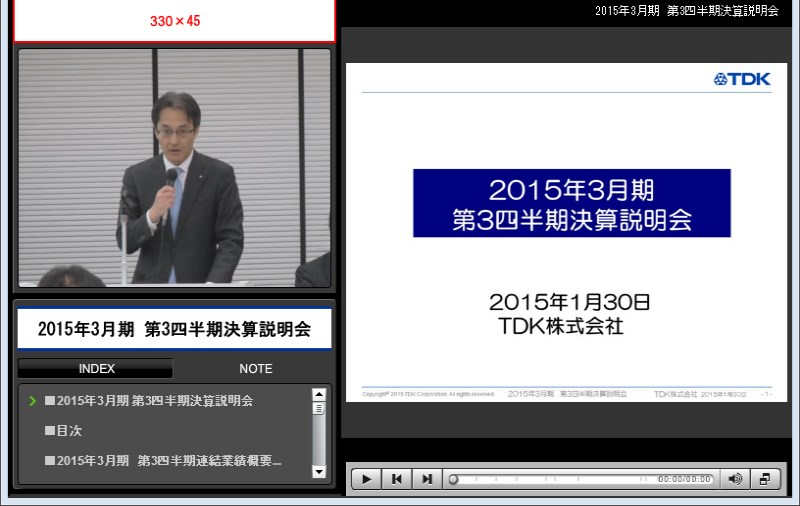
Task: Click the green arrow beside current index item
Action: point(33,401)
